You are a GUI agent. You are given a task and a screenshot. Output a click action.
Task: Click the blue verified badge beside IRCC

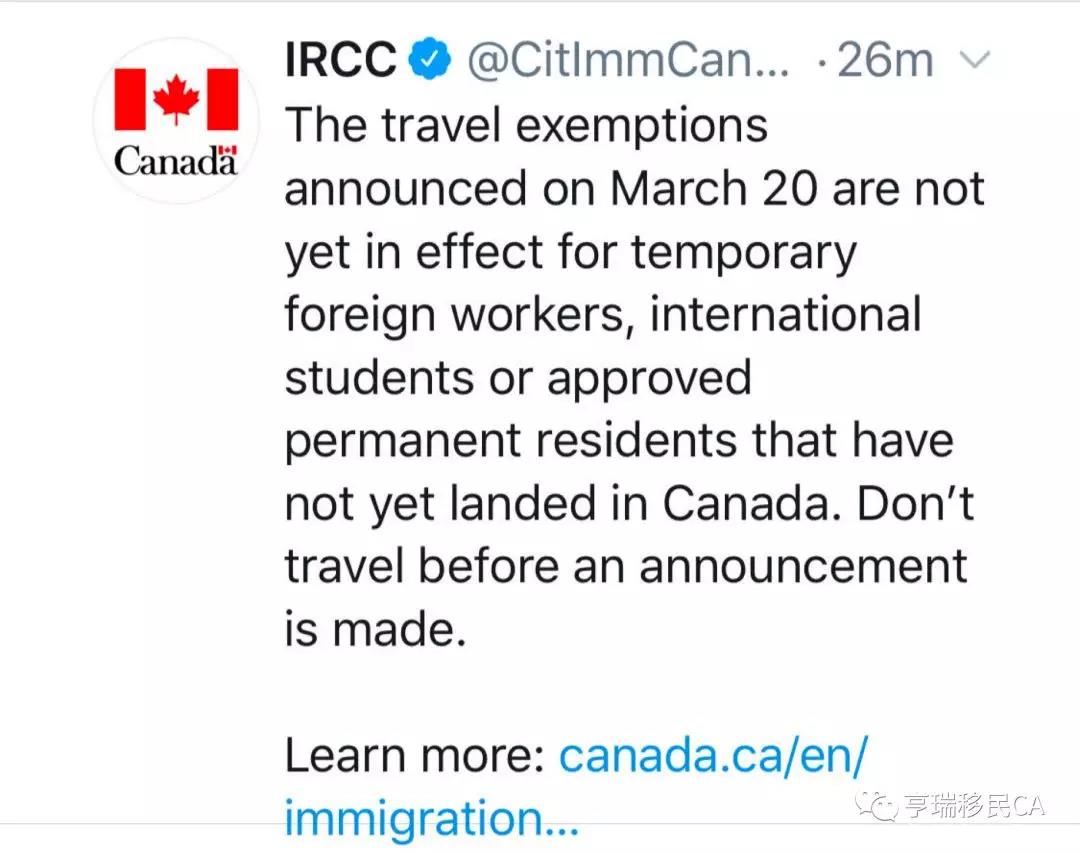pos(430,58)
